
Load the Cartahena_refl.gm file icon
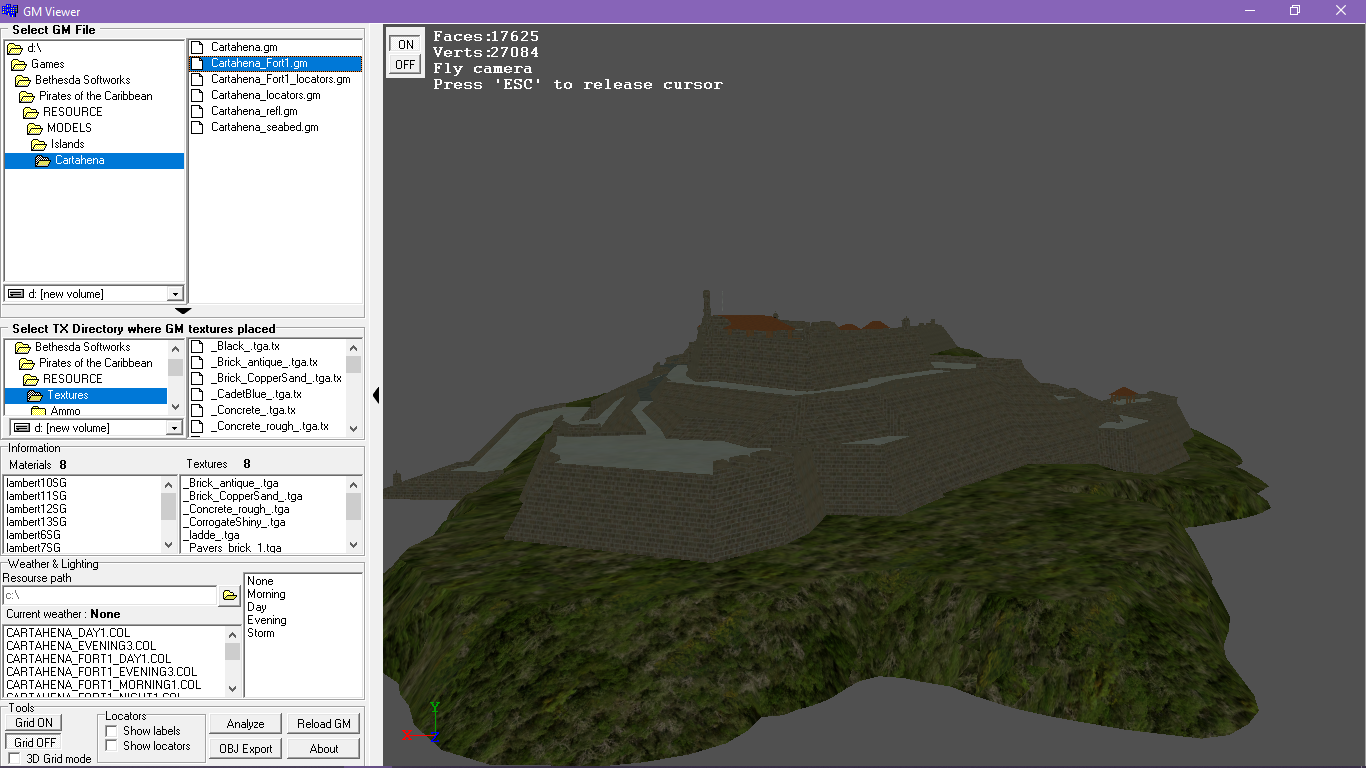tap(197, 111)
